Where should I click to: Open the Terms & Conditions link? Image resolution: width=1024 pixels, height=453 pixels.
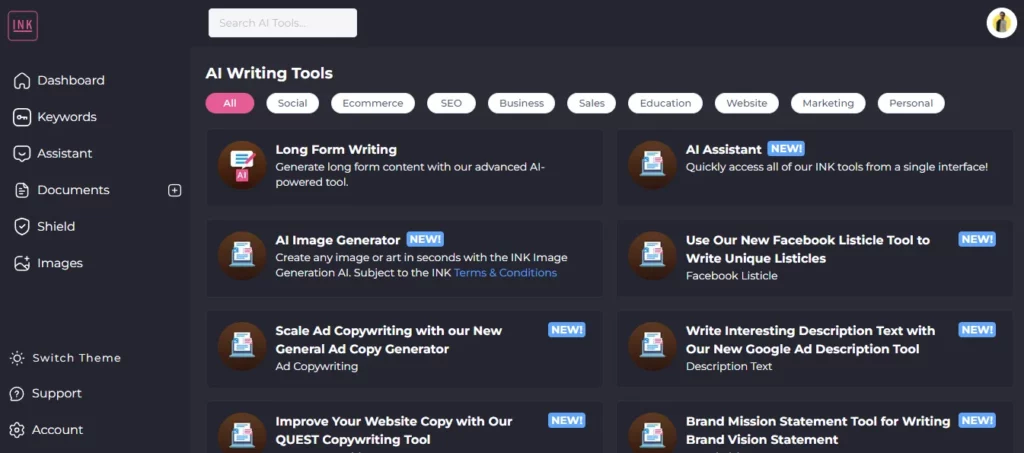tap(505, 273)
